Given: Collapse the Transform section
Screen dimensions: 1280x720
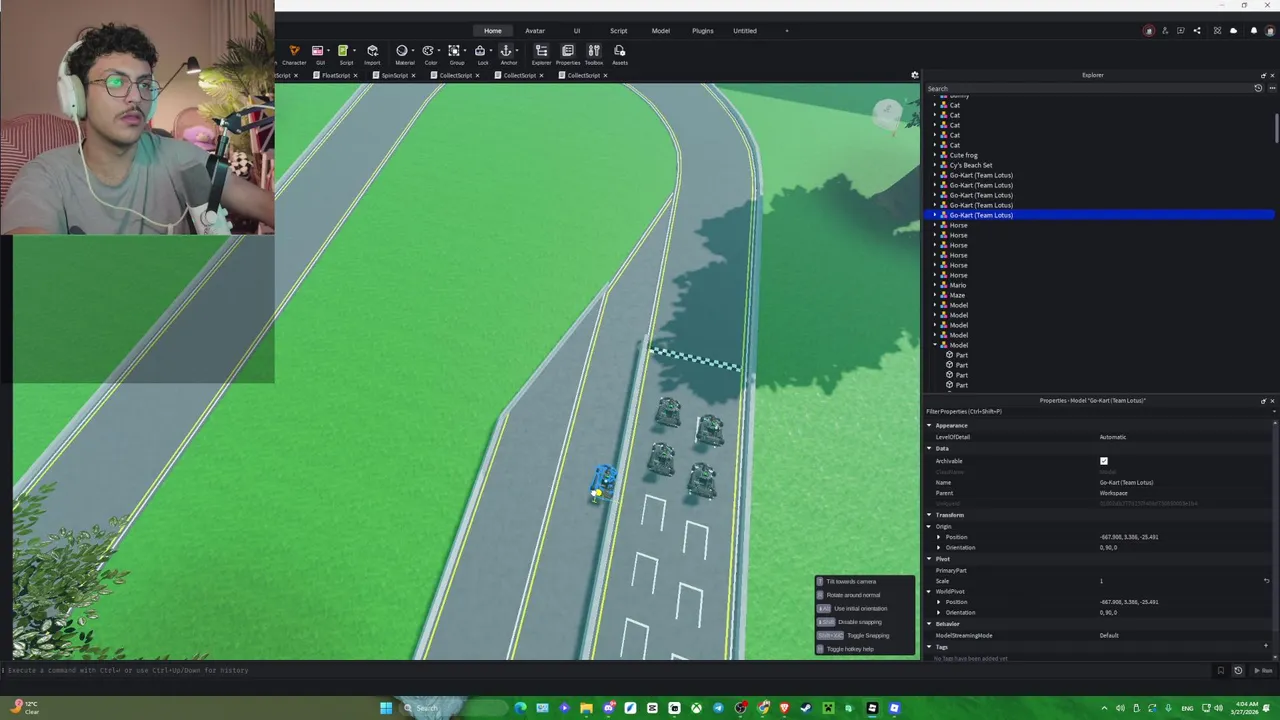Looking at the screenshot, I should pyautogui.click(x=929, y=515).
